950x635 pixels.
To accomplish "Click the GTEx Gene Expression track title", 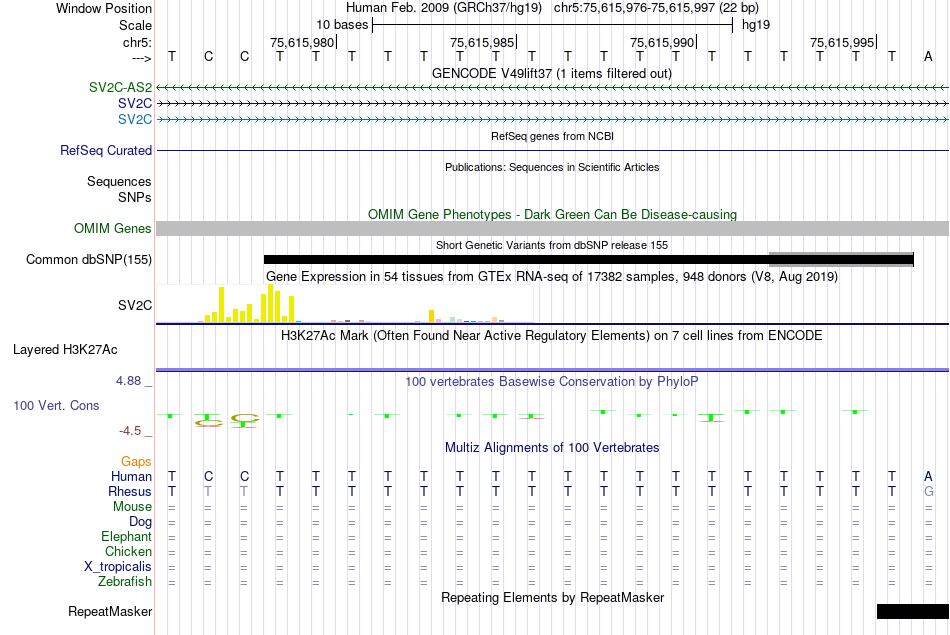I will coord(552,277).
